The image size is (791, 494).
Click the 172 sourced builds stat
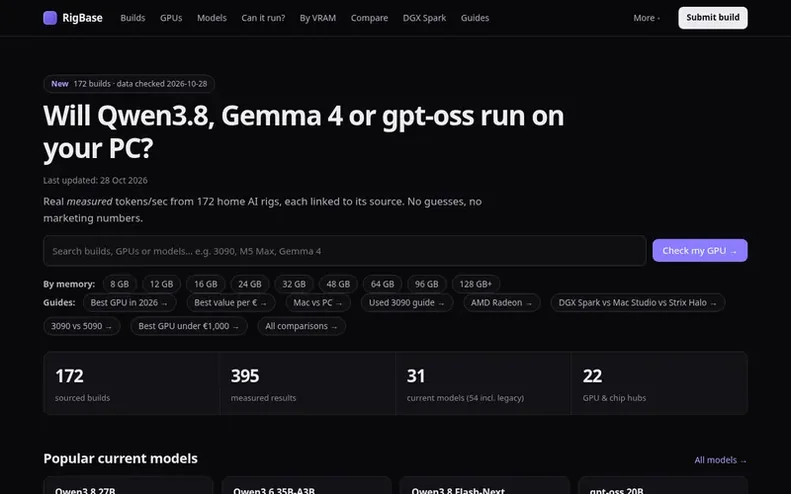pos(132,383)
